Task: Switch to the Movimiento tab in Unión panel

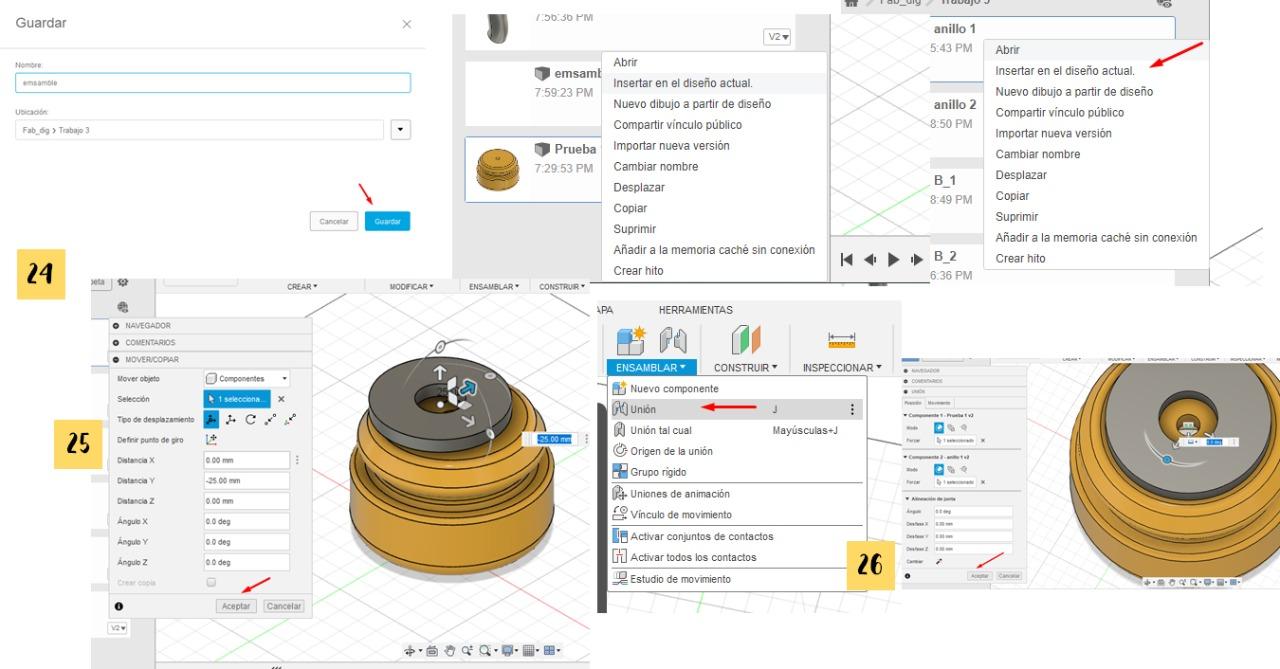Action: point(940,403)
